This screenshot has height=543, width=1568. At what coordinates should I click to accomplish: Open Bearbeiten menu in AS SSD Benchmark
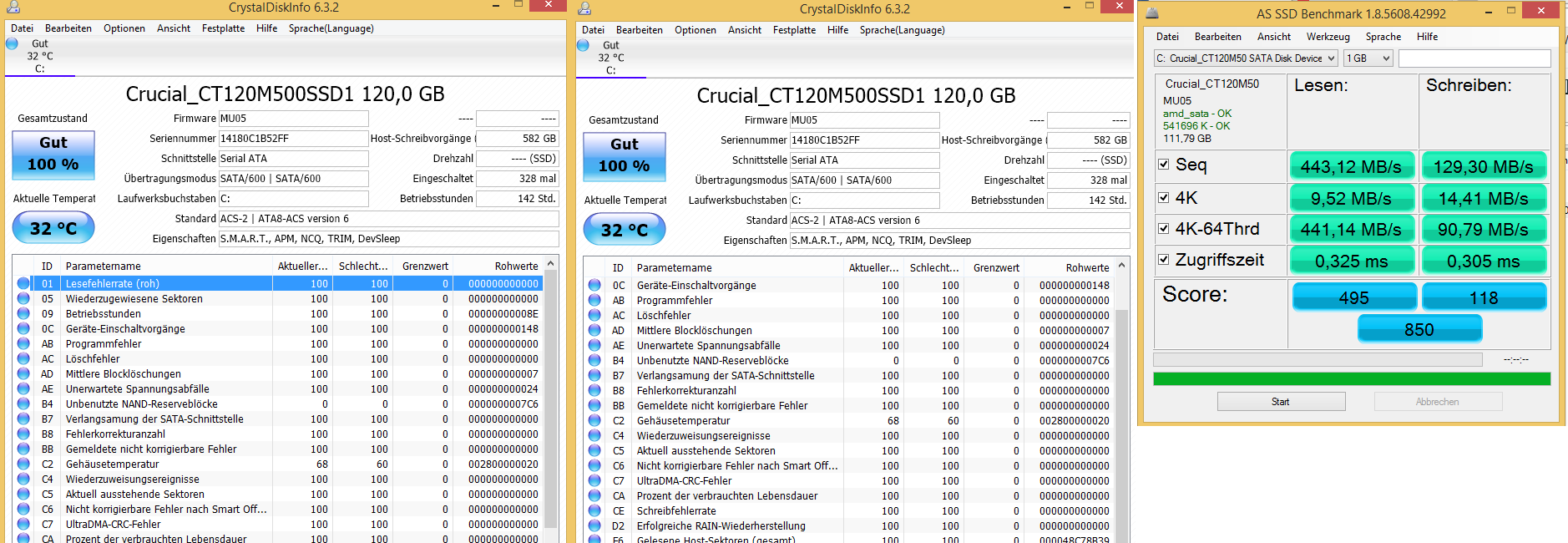coord(1218,37)
